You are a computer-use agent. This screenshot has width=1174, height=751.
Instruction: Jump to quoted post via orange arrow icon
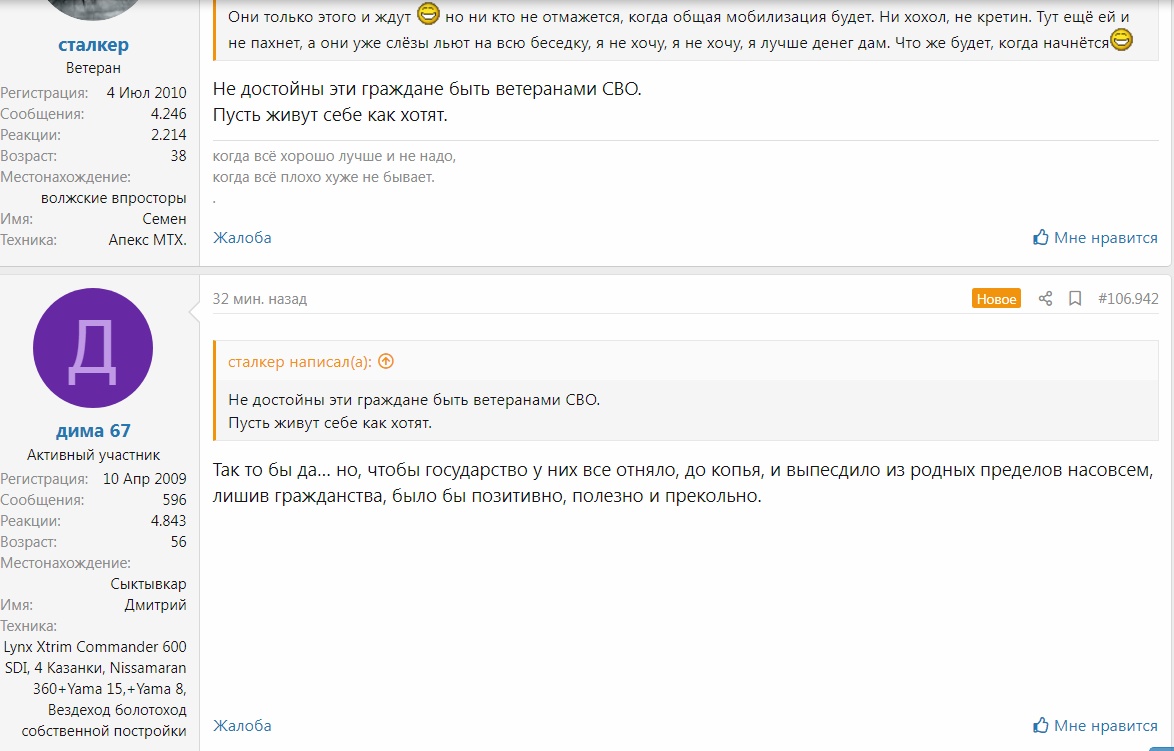pyautogui.click(x=386, y=362)
